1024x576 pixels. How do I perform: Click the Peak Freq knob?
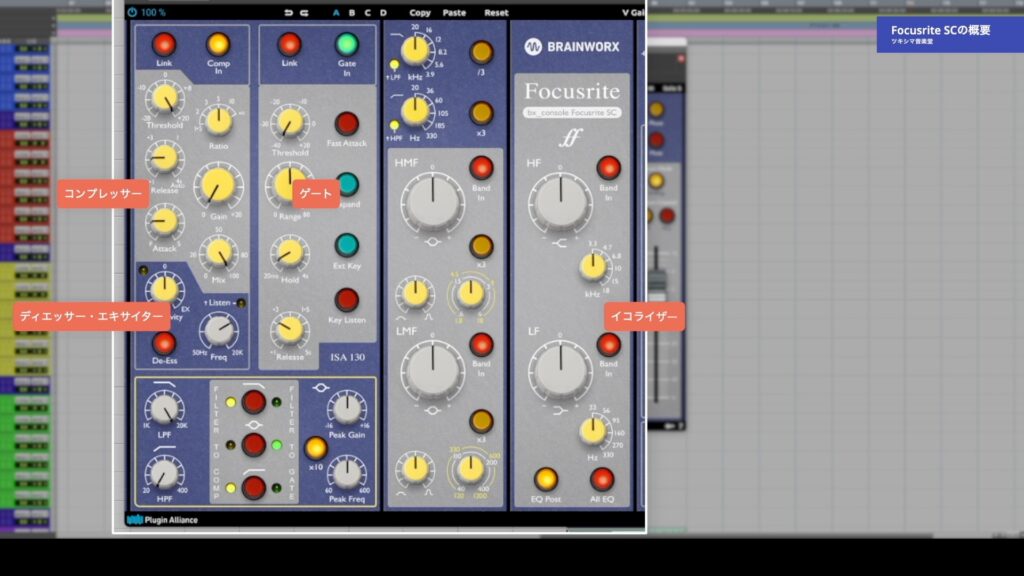pyautogui.click(x=347, y=473)
